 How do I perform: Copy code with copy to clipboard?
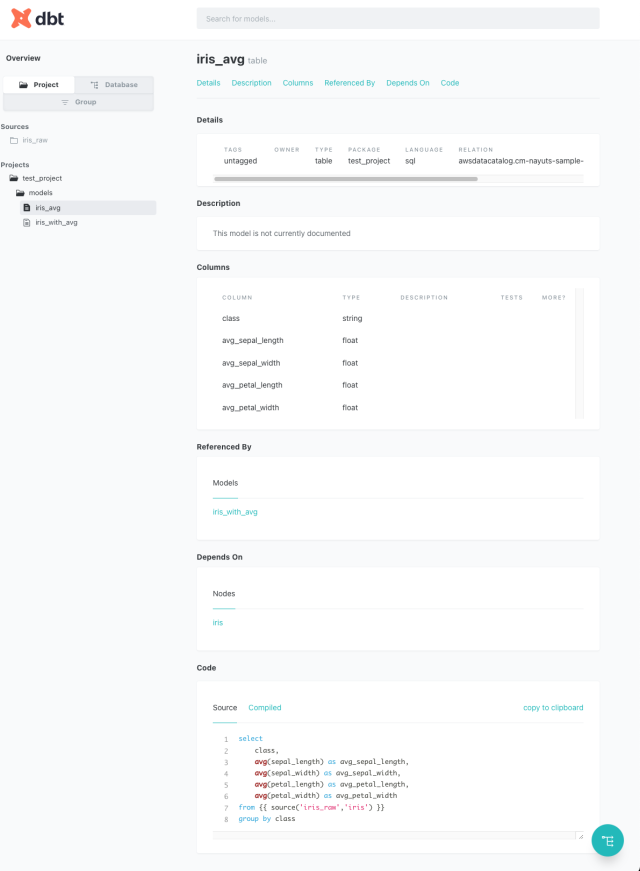553,708
